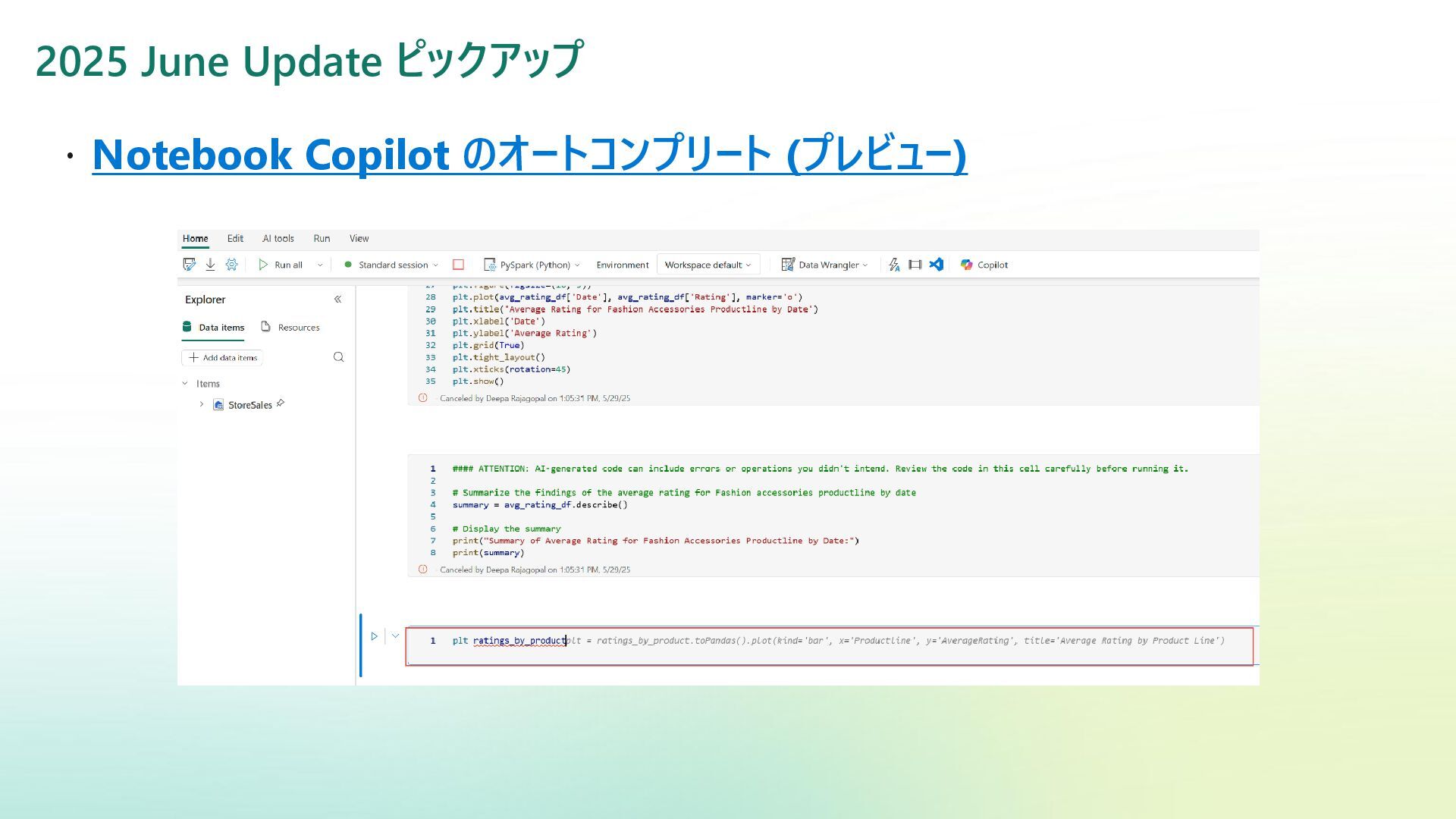Click the plt.tight_layout() code line

pyautogui.click(x=499, y=357)
